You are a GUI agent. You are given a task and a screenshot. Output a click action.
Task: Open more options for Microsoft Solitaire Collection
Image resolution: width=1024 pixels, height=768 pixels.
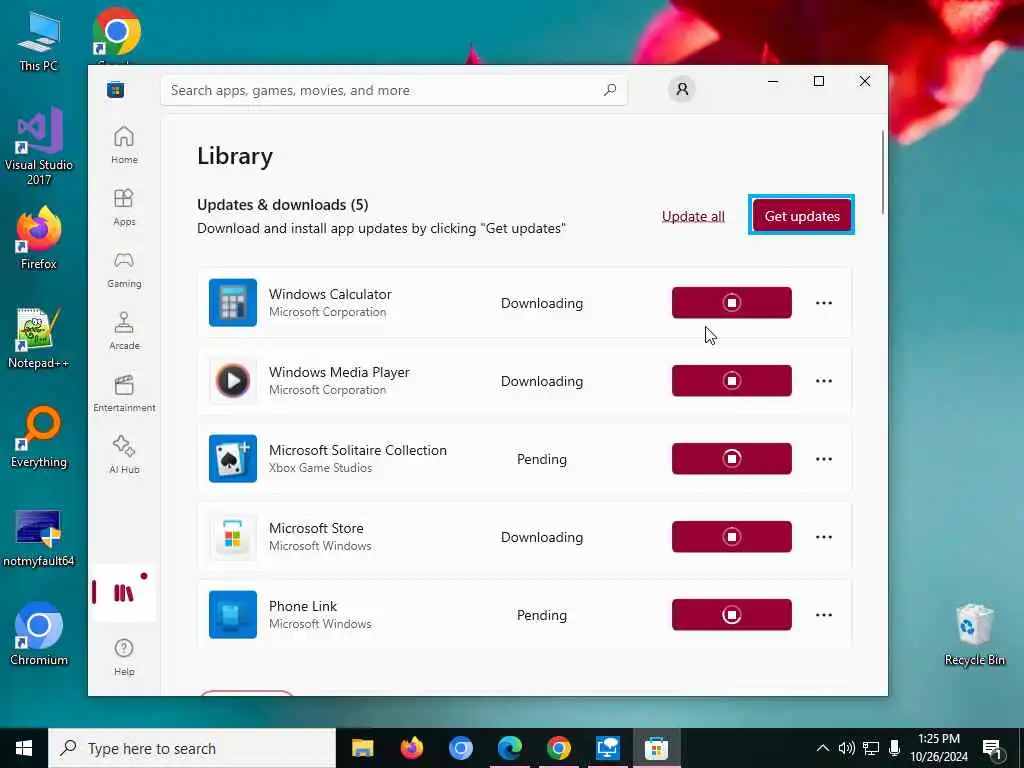(x=824, y=459)
